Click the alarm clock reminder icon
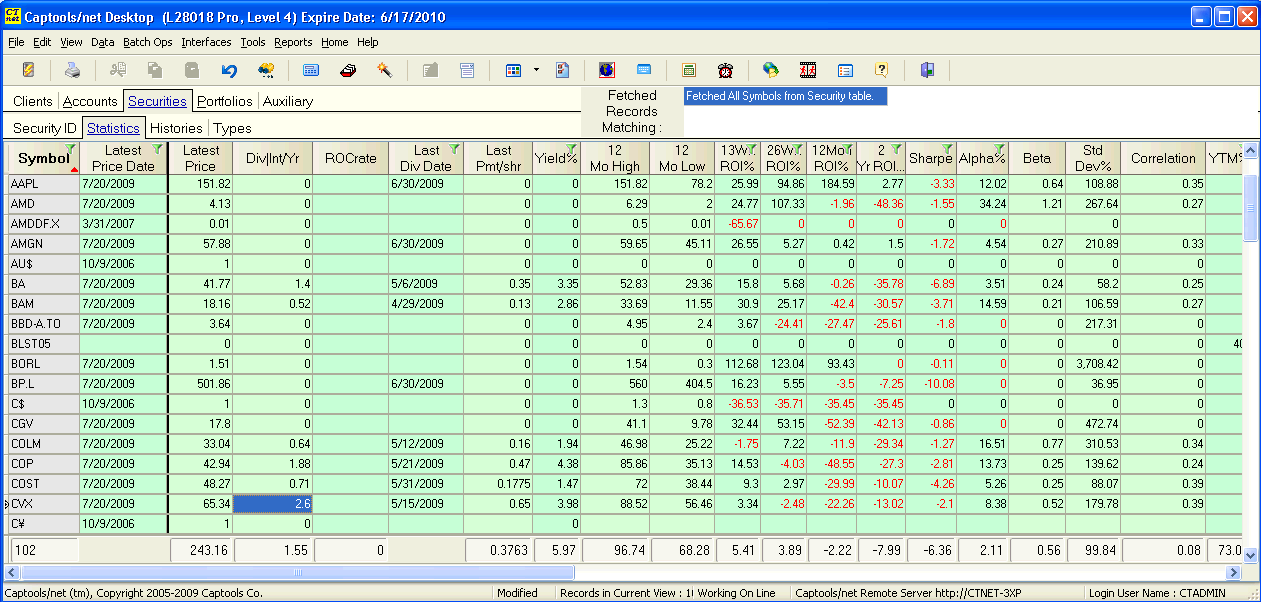This screenshot has height=602, width=1261. [x=726, y=70]
